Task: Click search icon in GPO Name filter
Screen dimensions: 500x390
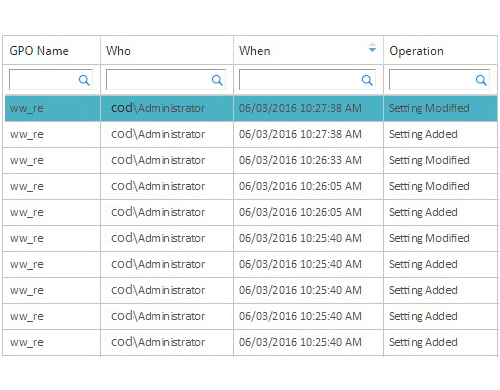Action: [x=84, y=80]
